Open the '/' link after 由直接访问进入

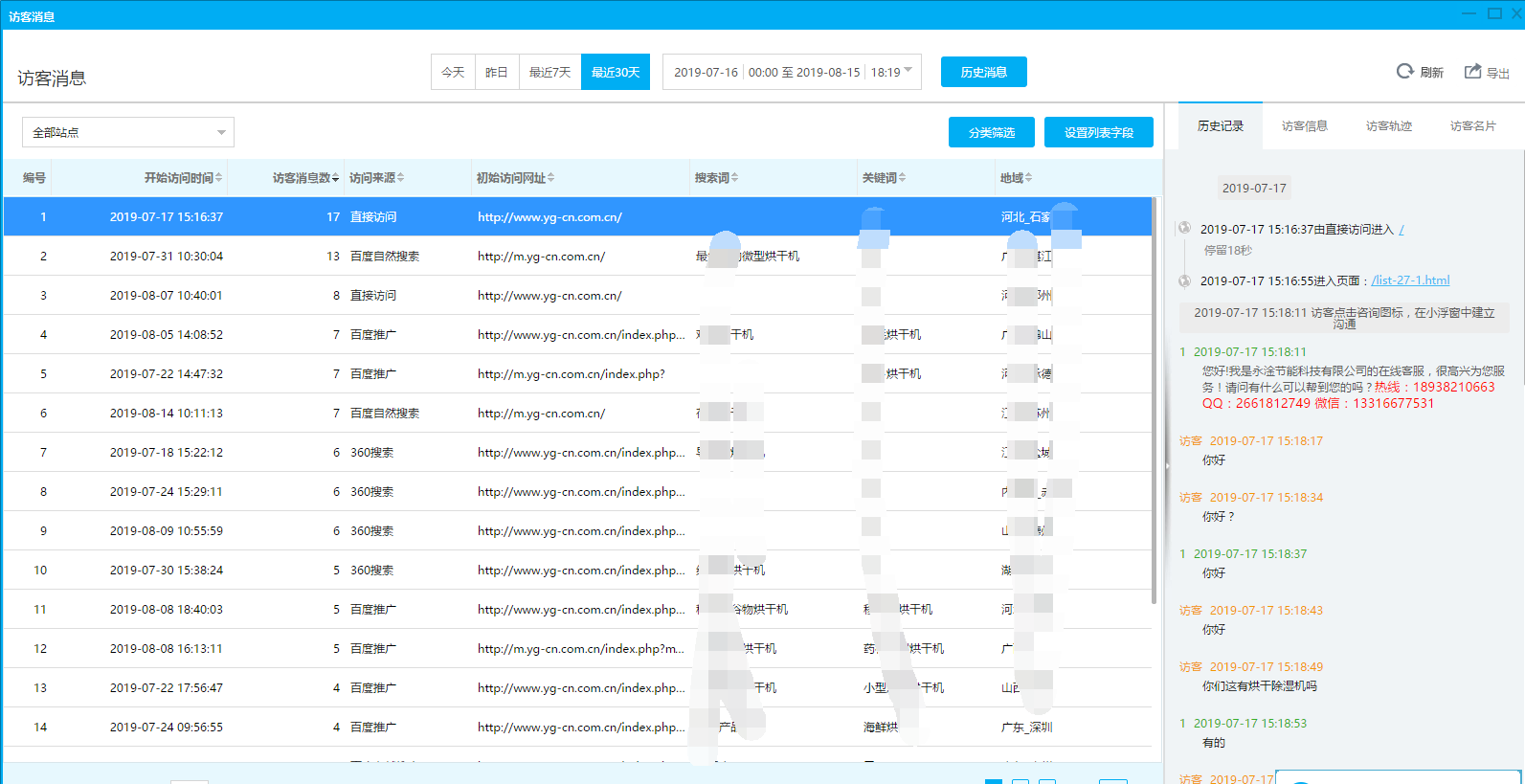[1402, 230]
